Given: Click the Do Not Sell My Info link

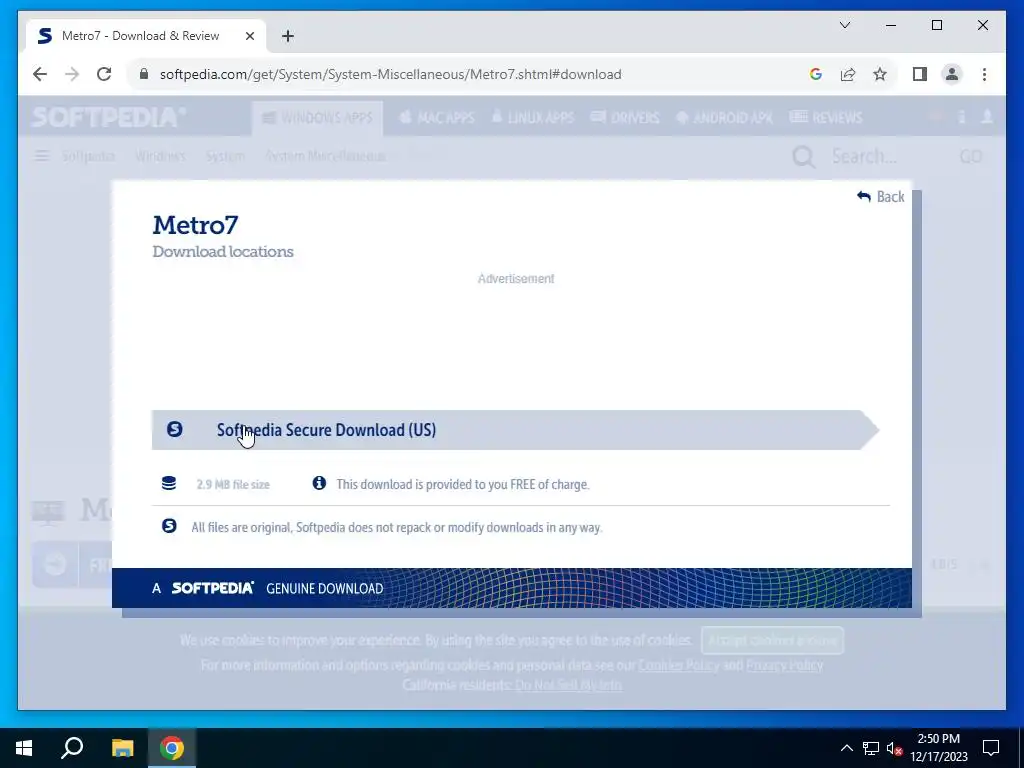Looking at the screenshot, I should coord(568,685).
